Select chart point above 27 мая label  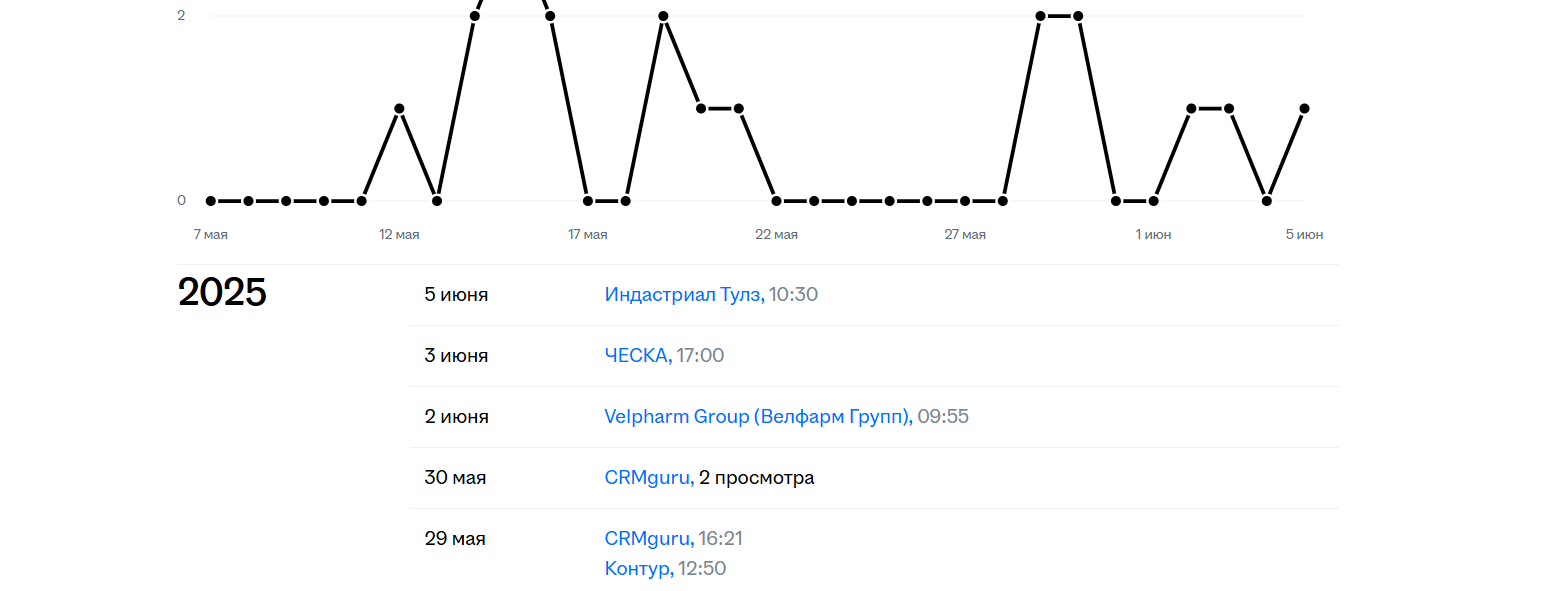[965, 201]
